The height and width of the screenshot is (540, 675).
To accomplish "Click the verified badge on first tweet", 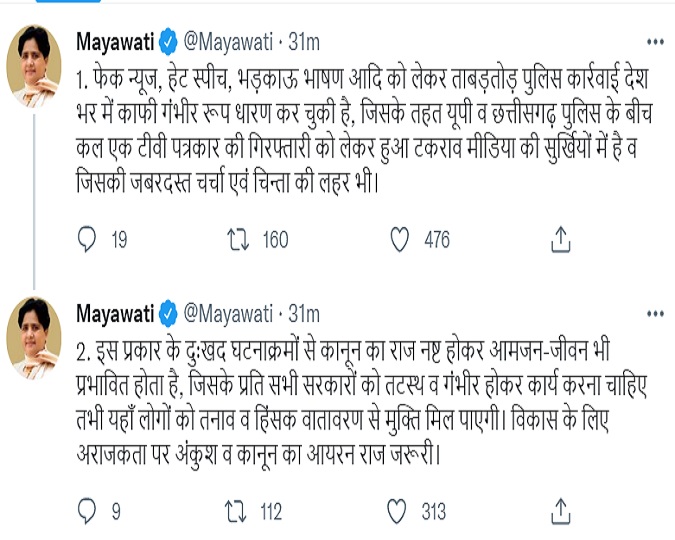I will 167,42.
